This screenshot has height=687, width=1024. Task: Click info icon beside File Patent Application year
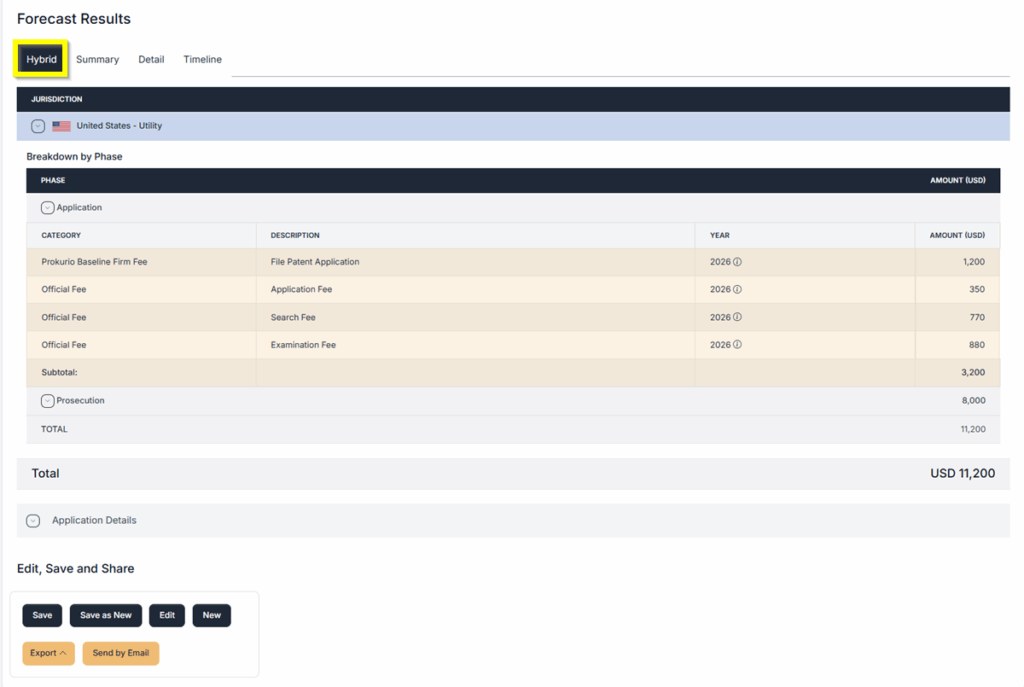(738, 262)
